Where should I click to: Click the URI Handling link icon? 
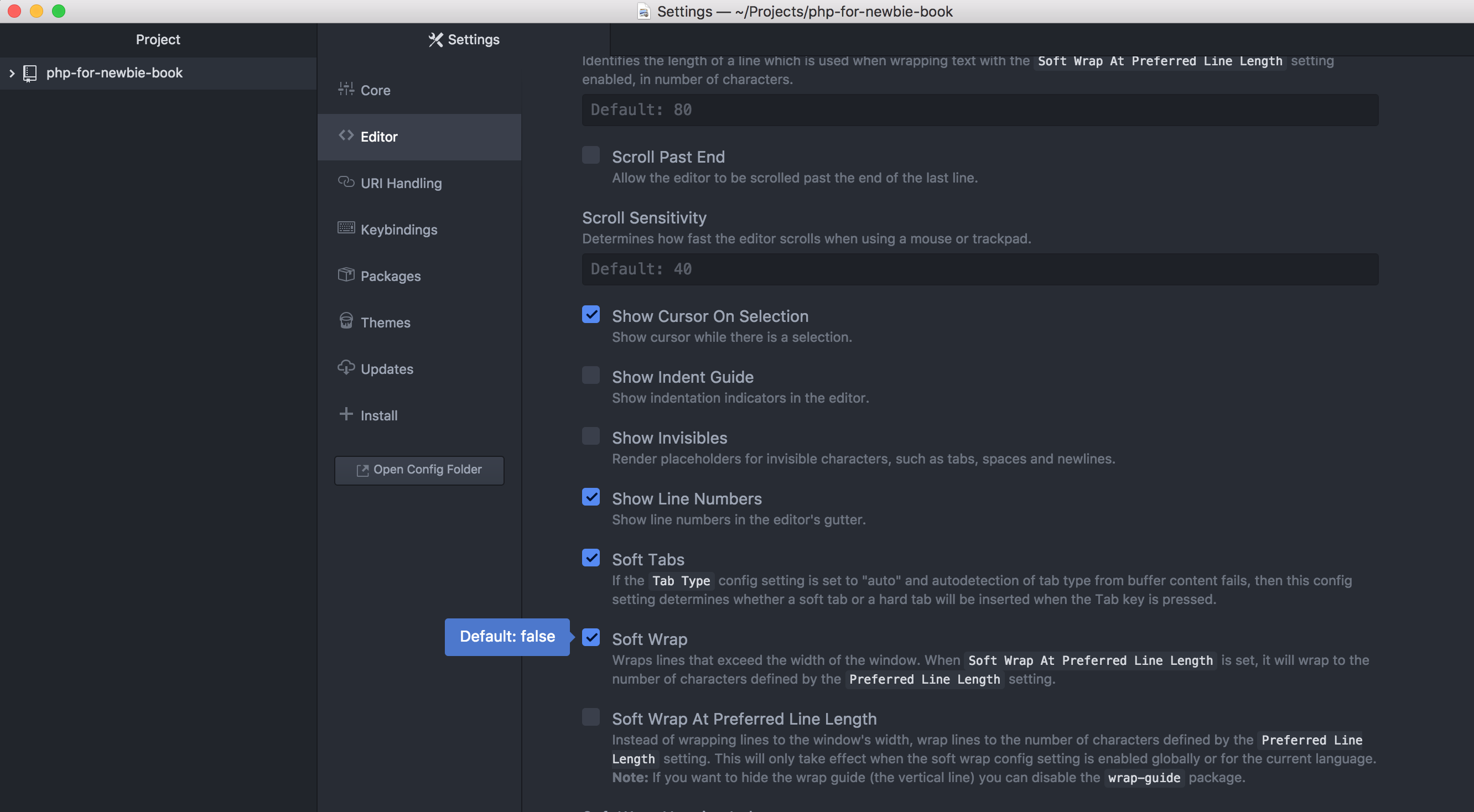(x=346, y=182)
